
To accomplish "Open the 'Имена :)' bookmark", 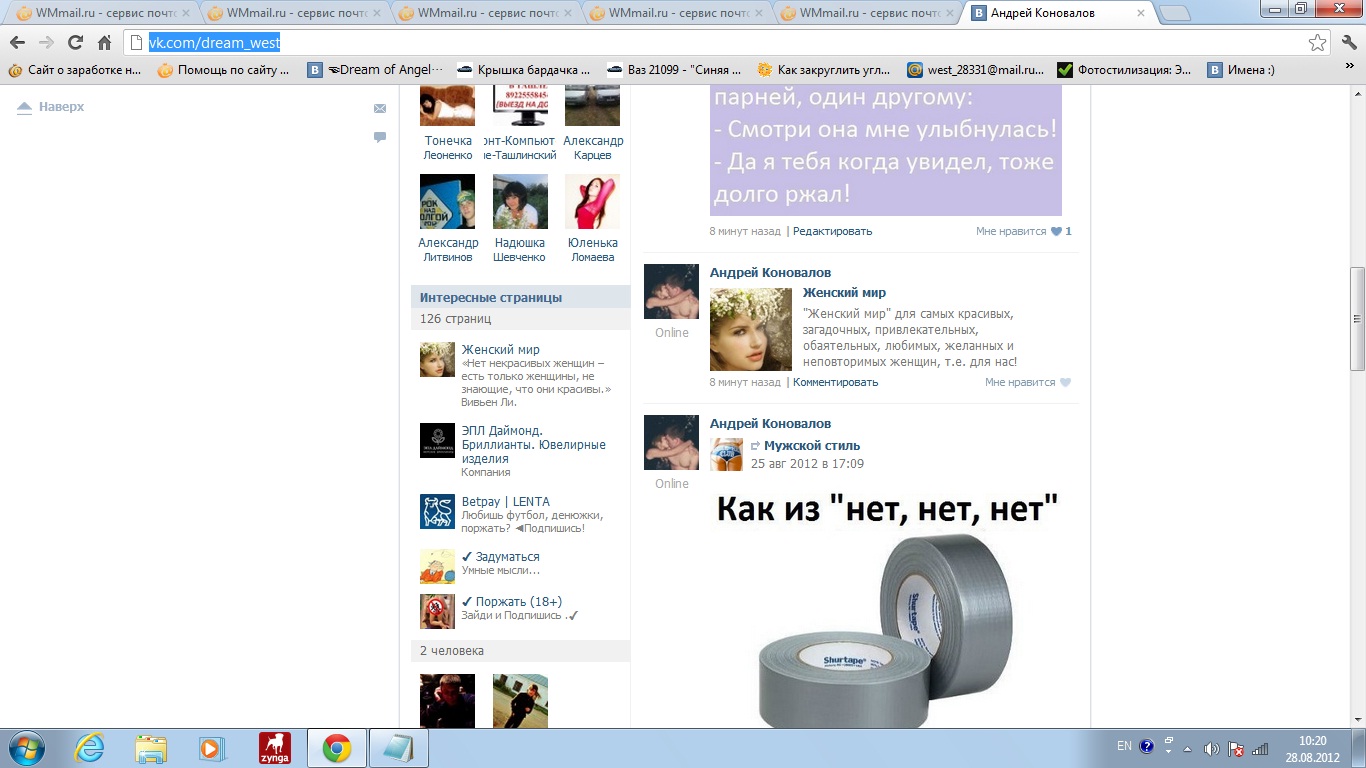I will click(x=1241, y=70).
